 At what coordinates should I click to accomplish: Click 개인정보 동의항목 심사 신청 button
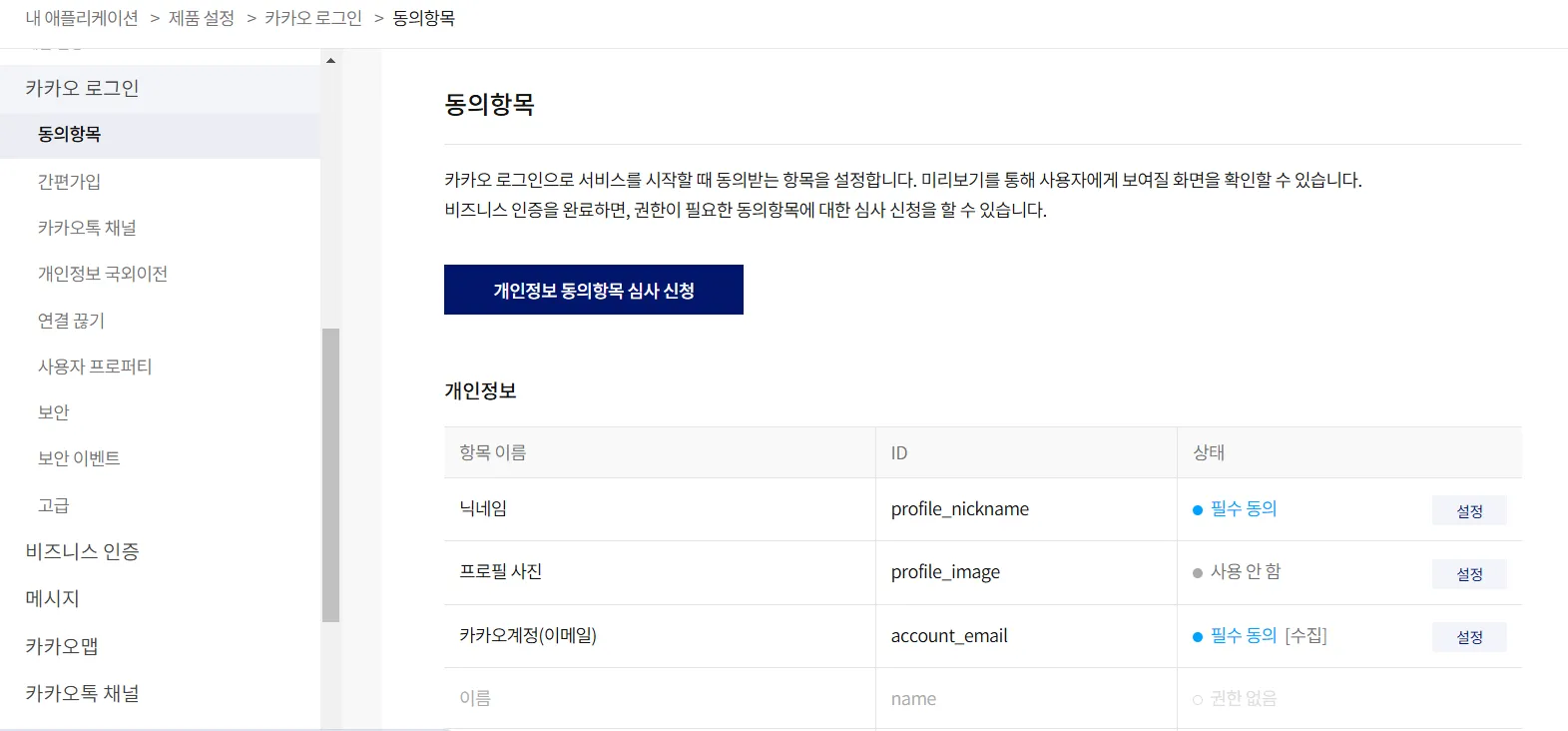coord(594,290)
